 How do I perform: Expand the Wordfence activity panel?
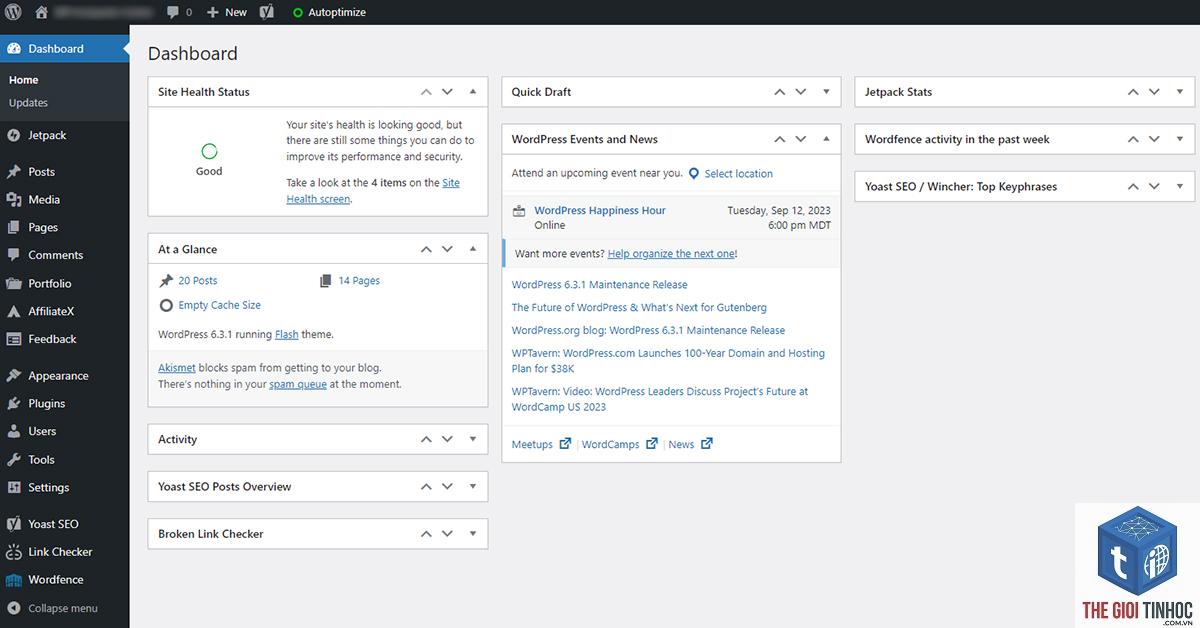[1180, 139]
